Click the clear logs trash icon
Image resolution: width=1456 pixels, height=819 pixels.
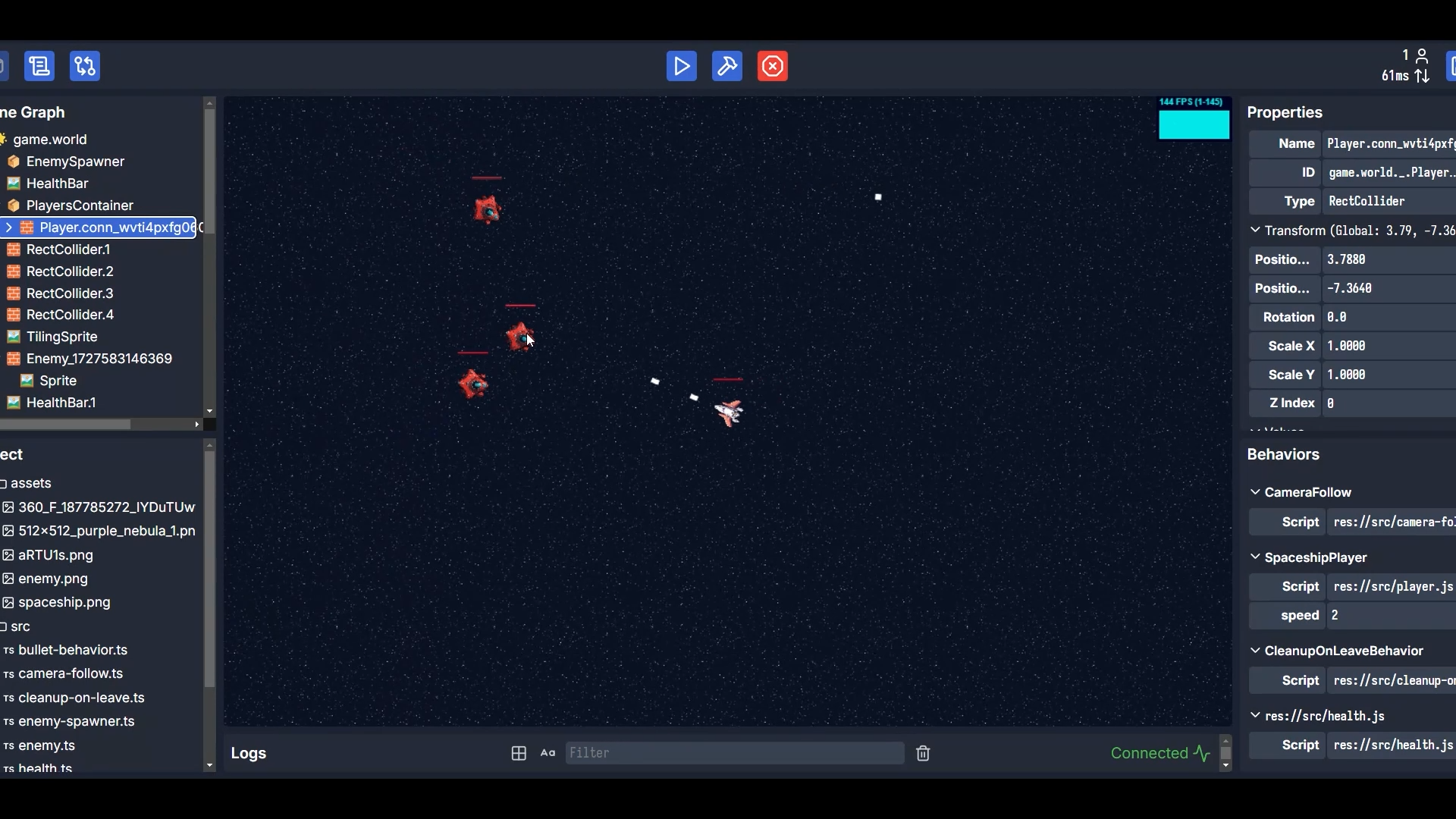click(x=923, y=753)
